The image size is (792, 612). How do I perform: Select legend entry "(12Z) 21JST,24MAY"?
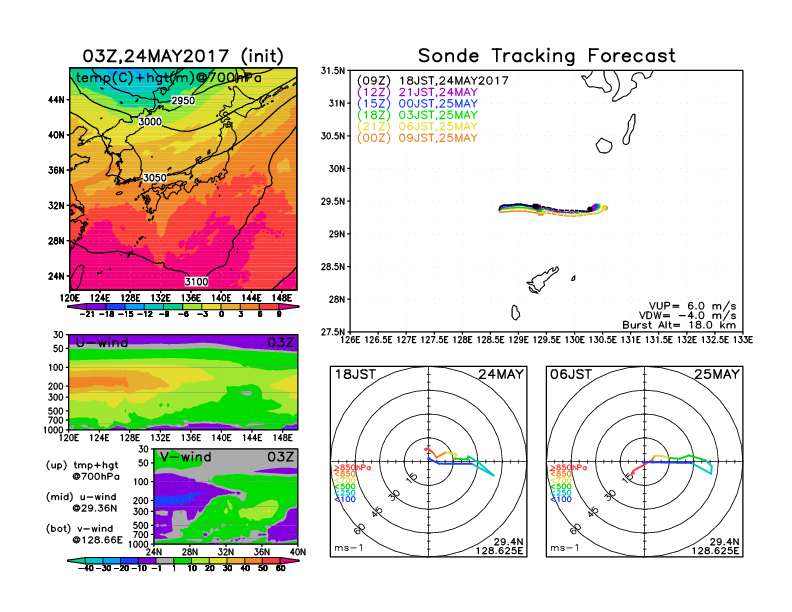[x=417, y=92]
